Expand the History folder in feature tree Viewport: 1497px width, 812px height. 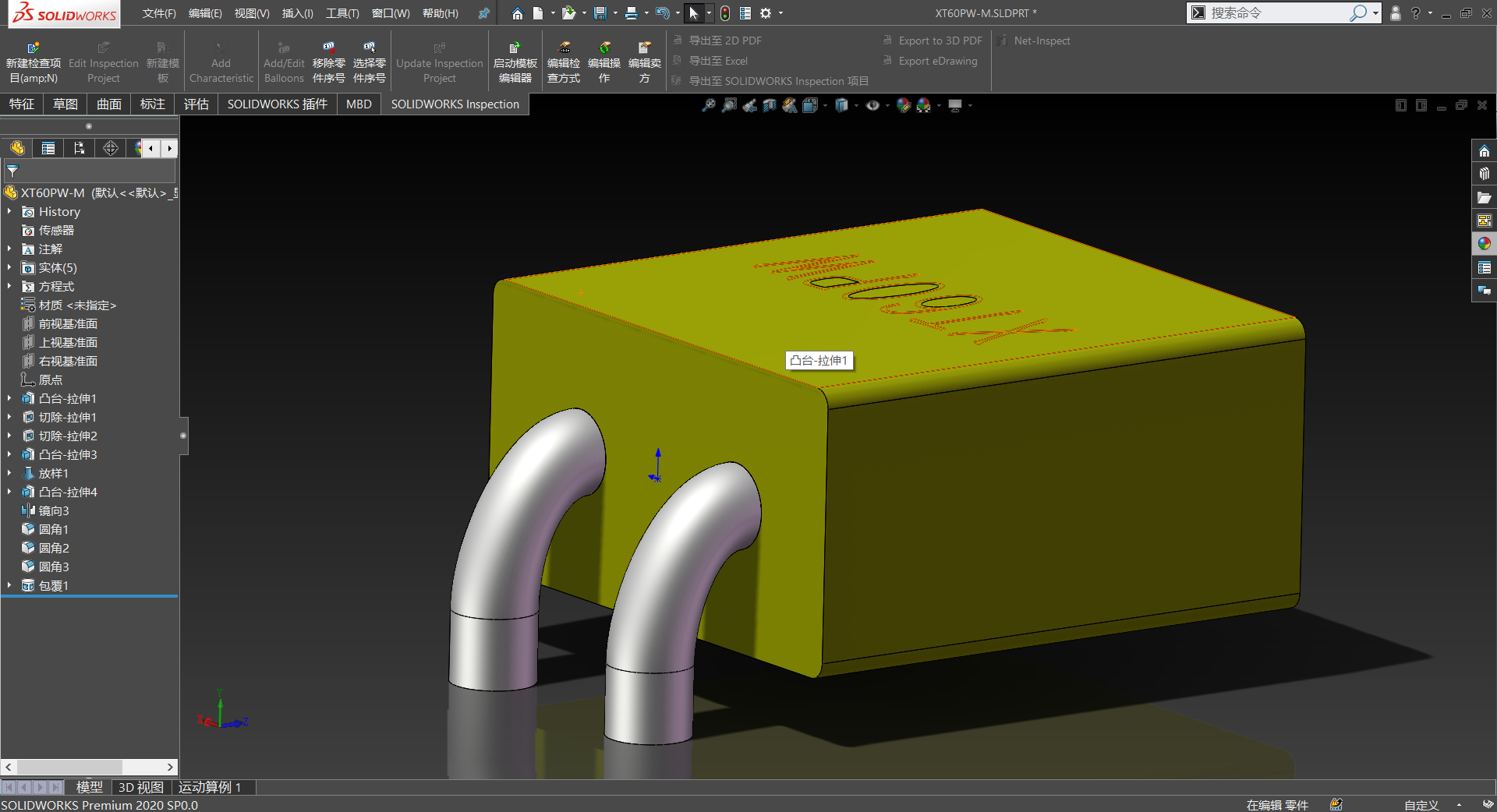tap(9, 211)
